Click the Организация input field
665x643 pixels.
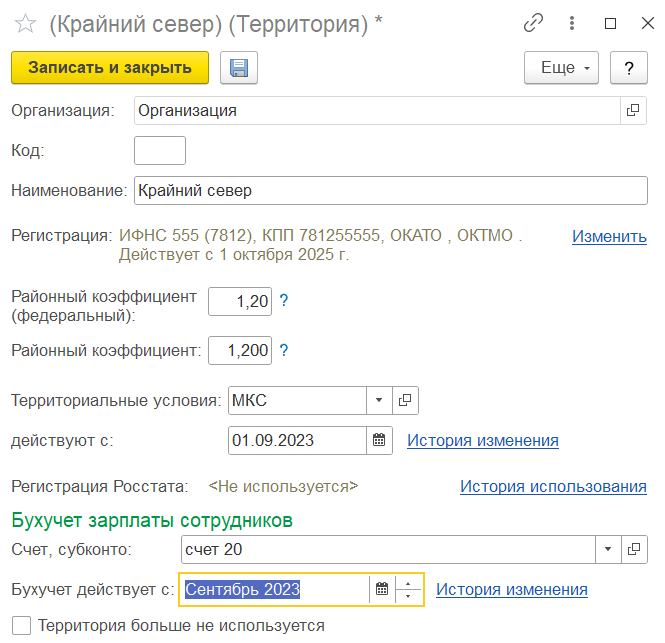click(x=377, y=110)
